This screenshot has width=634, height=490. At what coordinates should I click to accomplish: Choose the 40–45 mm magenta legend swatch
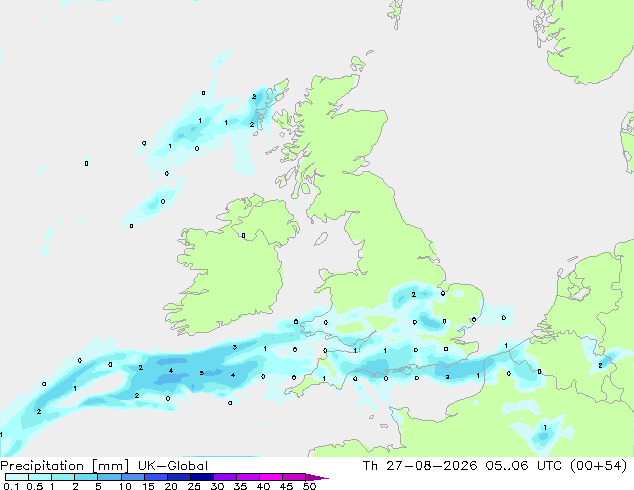click(271, 477)
